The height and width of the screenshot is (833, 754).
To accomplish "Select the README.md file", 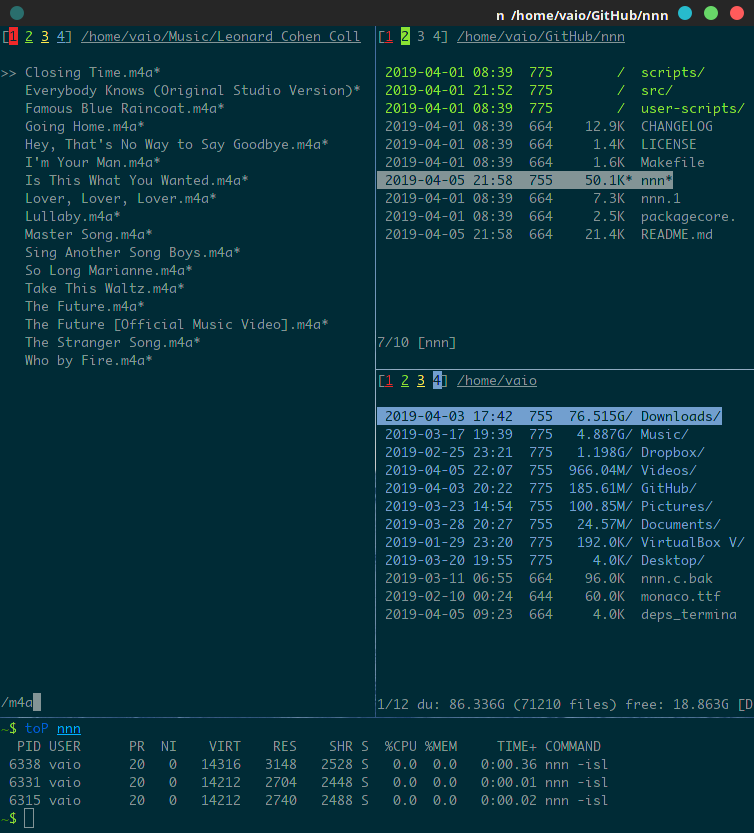I will pos(676,235).
